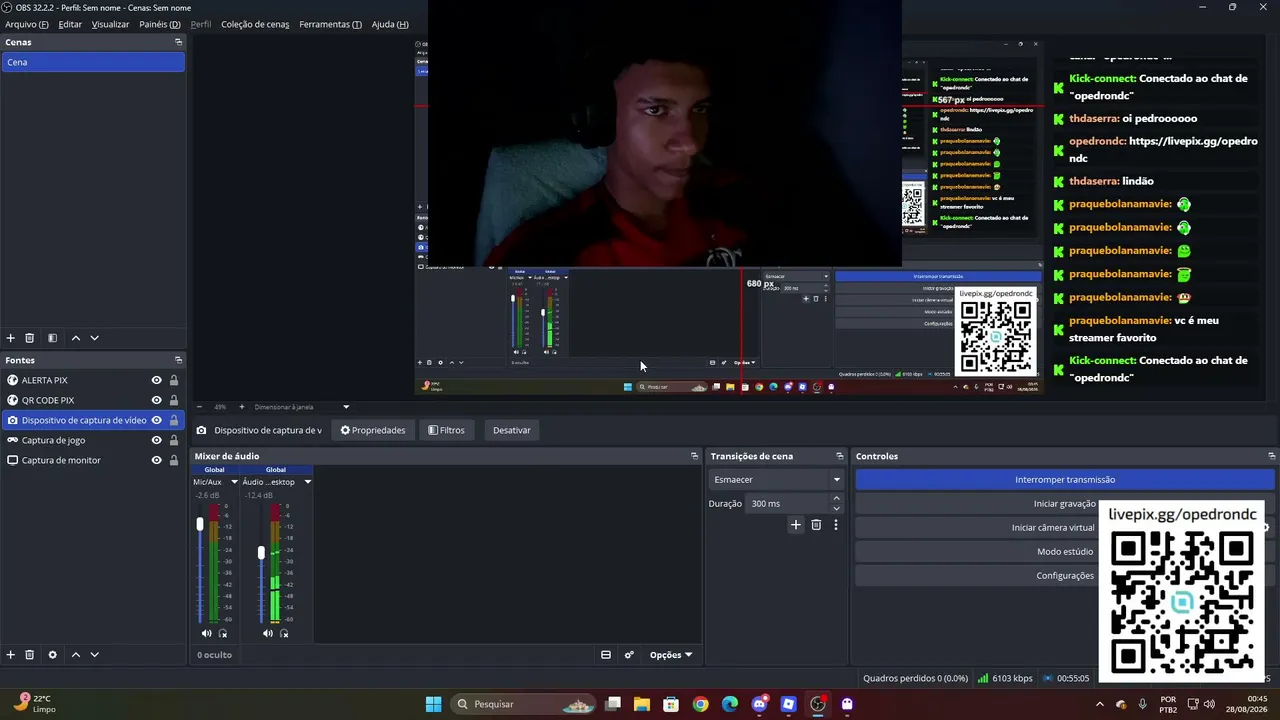This screenshot has width=1280, height=720.
Task: Open the Painéis menu
Action: tap(160, 24)
